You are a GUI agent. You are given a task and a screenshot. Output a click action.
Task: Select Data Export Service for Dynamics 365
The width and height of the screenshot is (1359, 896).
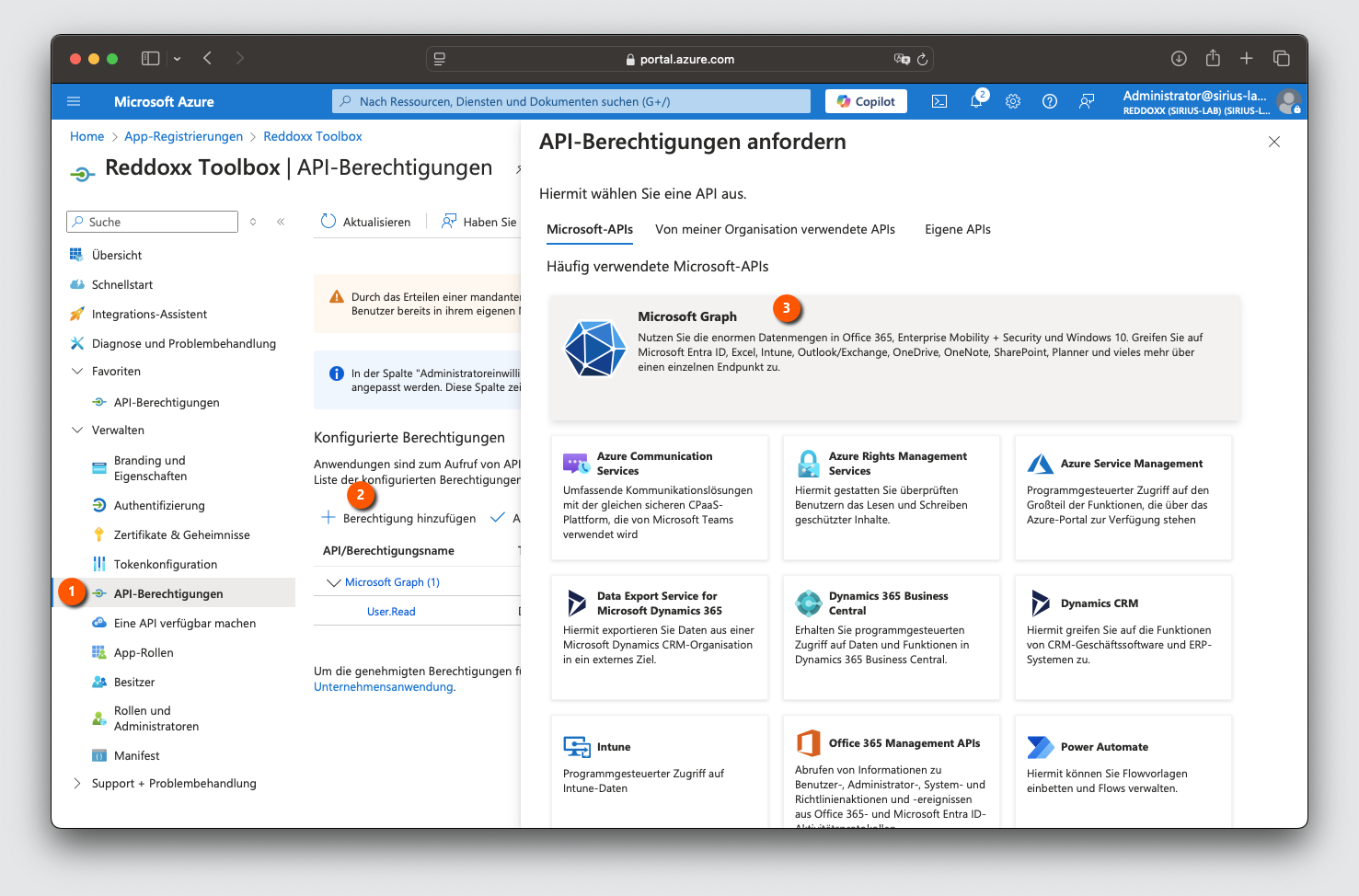(x=660, y=638)
